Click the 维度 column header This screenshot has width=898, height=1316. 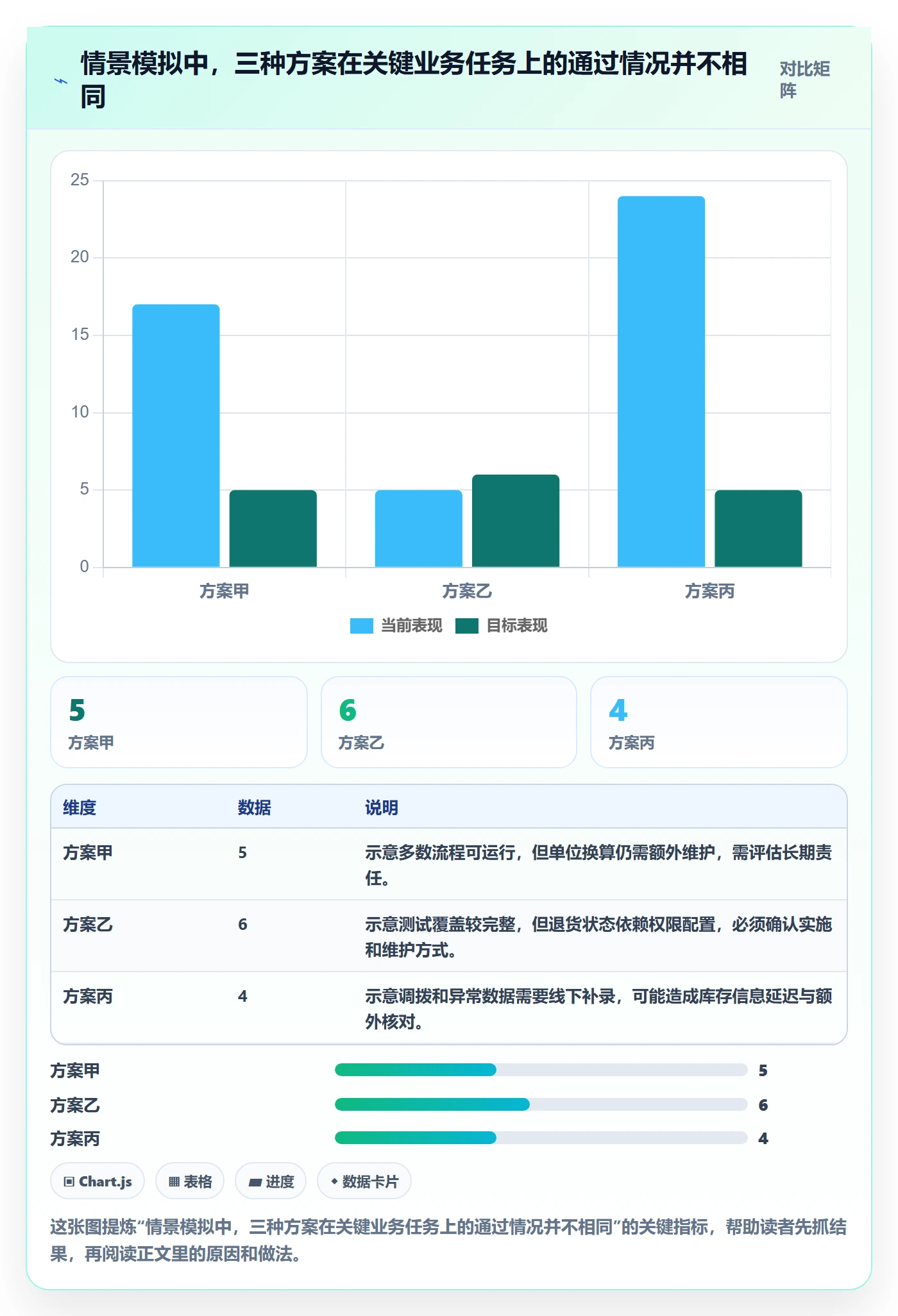point(80,807)
